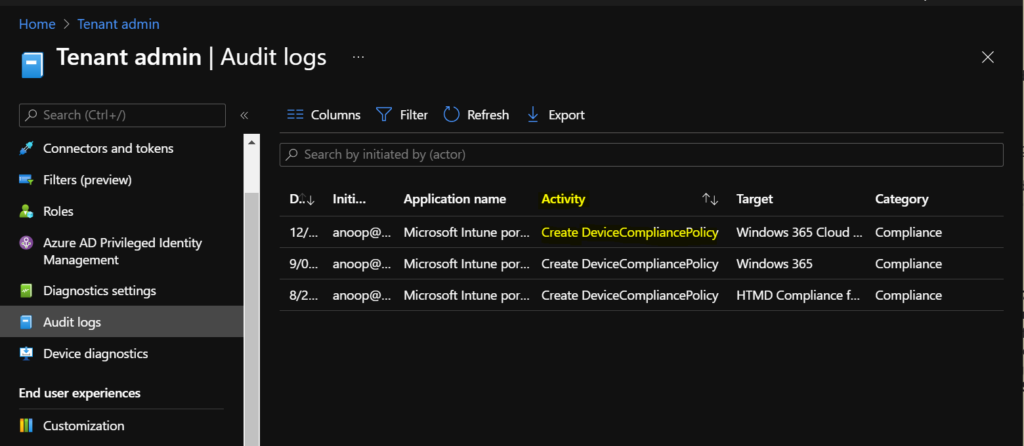
Task: Toggle the Activity column sort arrows
Action: pos(710,200)
